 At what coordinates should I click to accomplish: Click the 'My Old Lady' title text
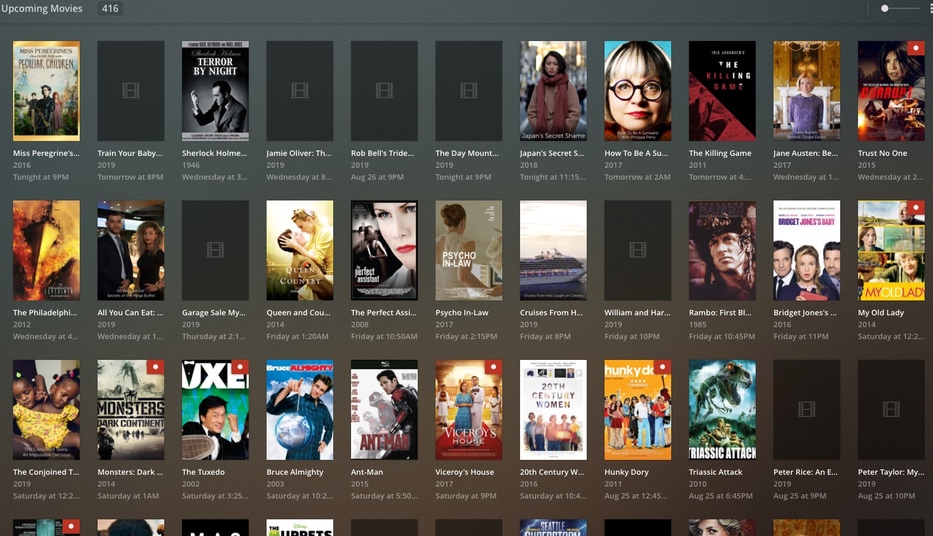881,312
